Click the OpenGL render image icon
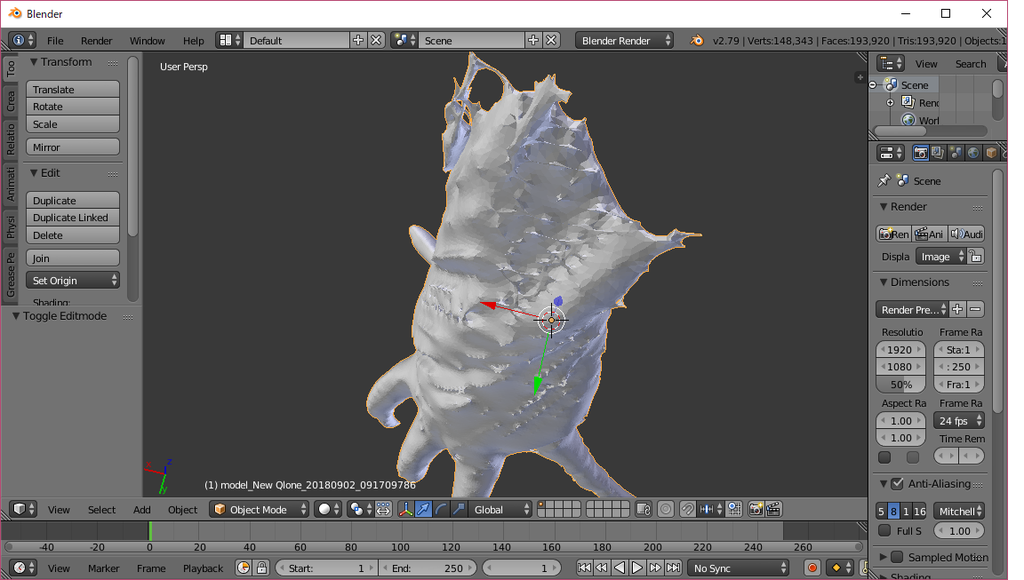Image resolution: width=1024 pixels, height=580 pixels. tap(756, 509)
